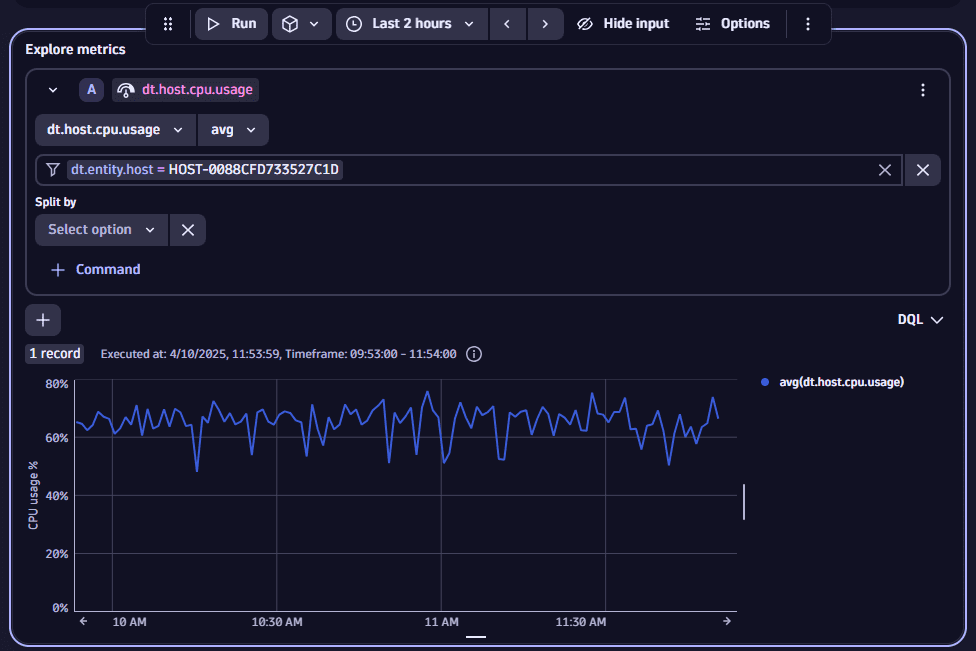The width and height of the screenshot is (976, 651).
Task: Click the A metric label badge
Action: [x=92, y=90]
